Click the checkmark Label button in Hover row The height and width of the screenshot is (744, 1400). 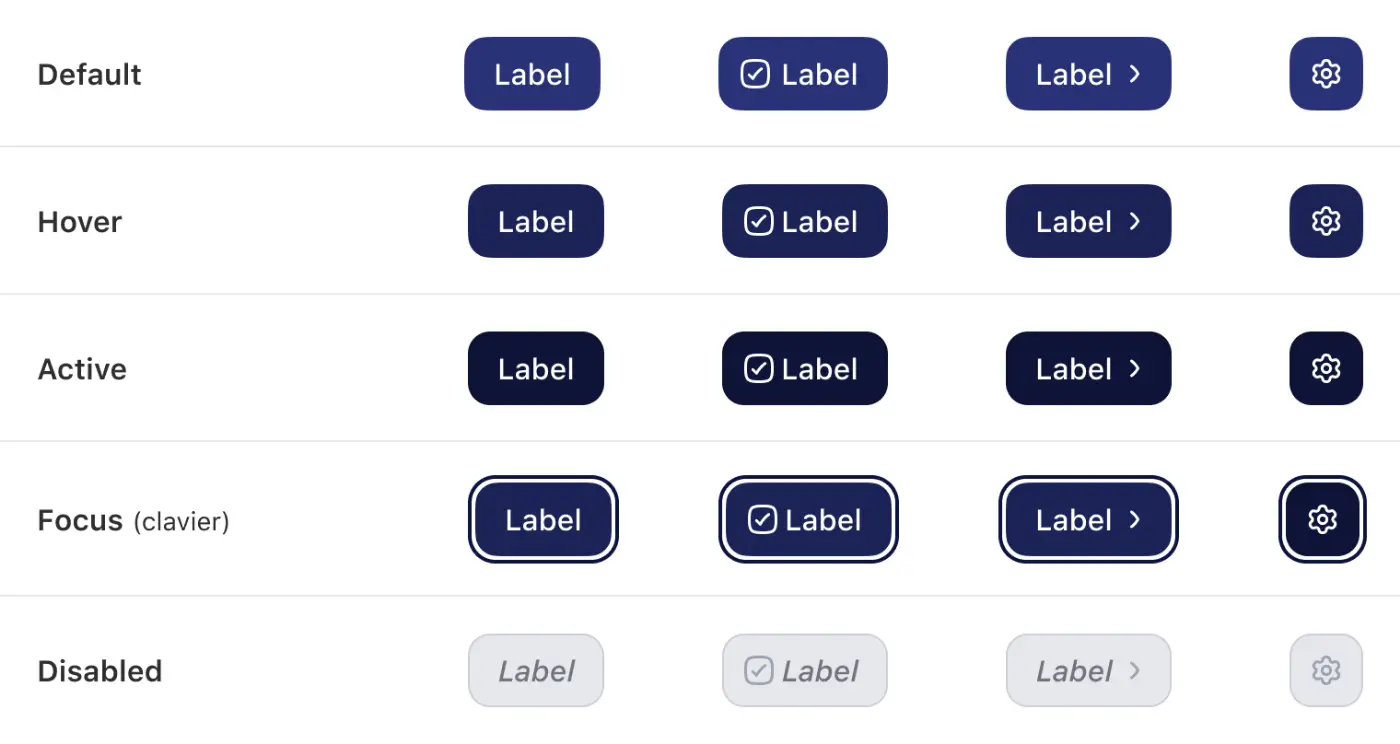click(x=804, y=221)
